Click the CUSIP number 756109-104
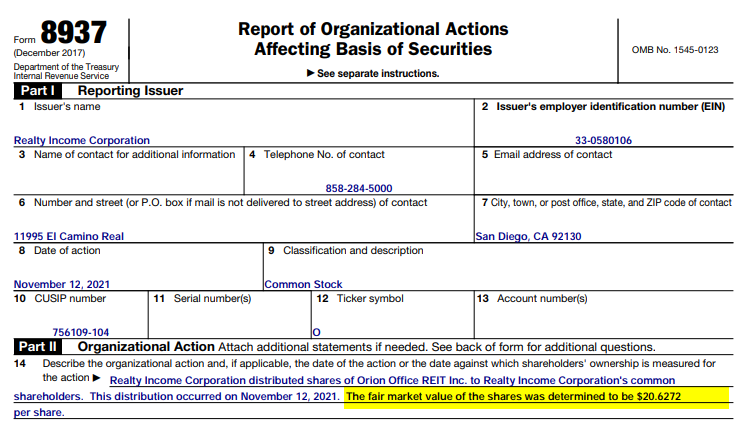 point(81,332)
